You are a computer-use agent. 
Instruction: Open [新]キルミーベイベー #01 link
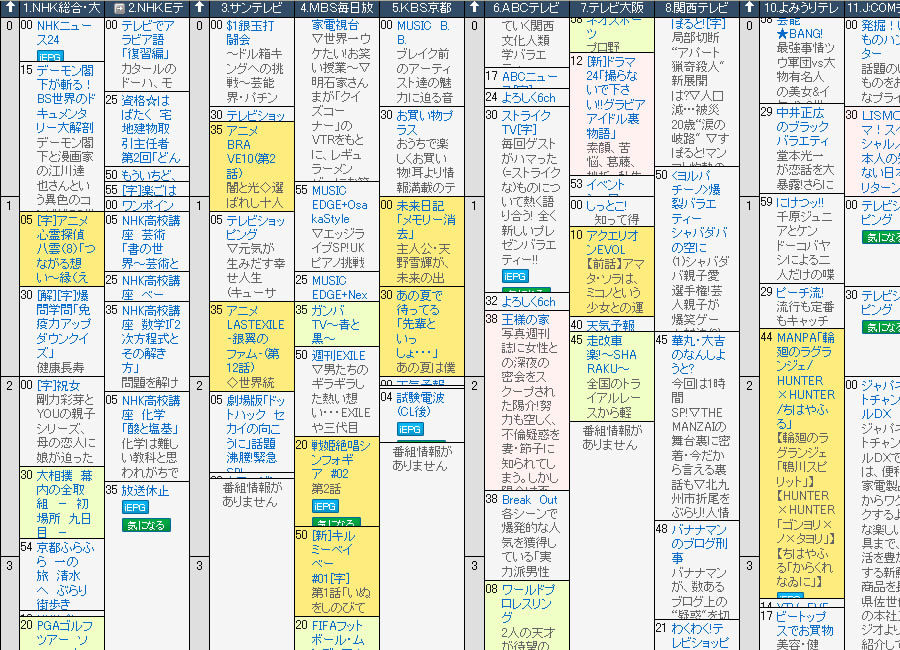[x=333, y=556]
